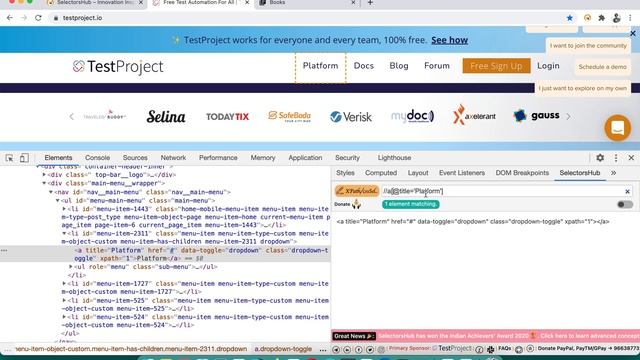Toggle the SelectorsHub switch on

coord(624,204)
